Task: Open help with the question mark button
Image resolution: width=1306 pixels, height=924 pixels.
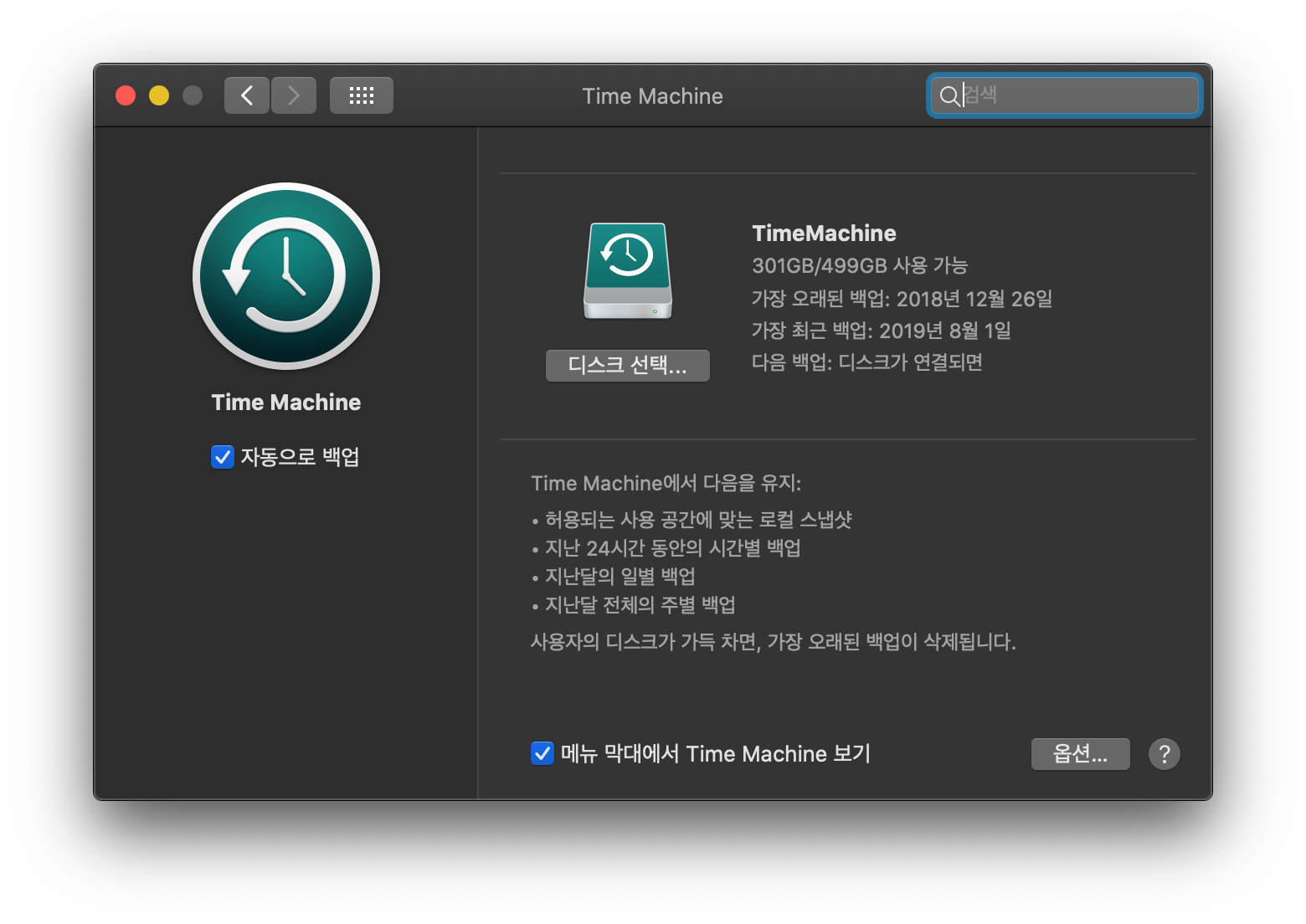Action: click(x=1164, y=754)
